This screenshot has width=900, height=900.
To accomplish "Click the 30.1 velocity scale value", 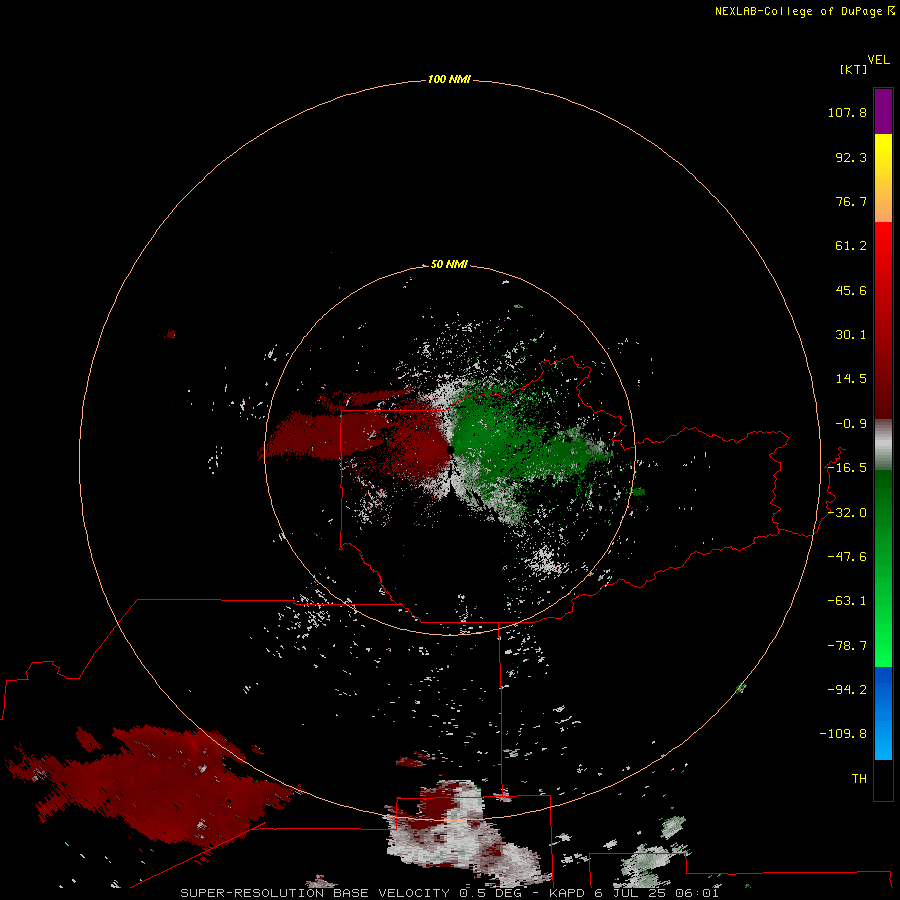I will pyautogui.click(x=851, y=335).
